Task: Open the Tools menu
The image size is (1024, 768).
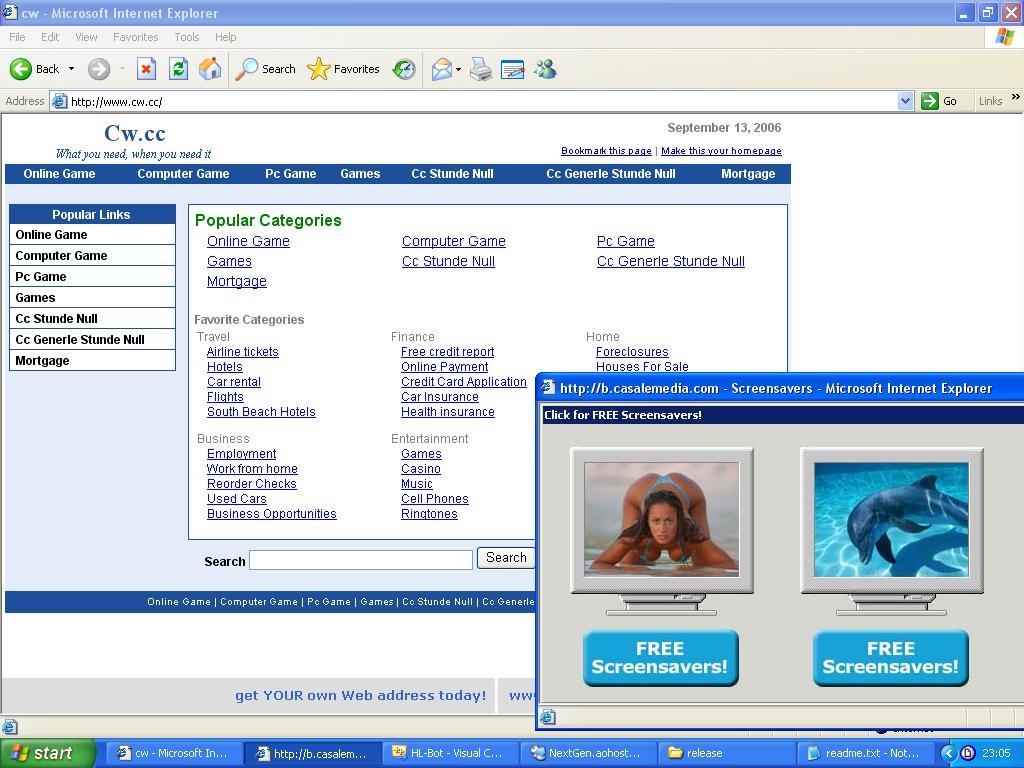Action: [x=186, y=37]
